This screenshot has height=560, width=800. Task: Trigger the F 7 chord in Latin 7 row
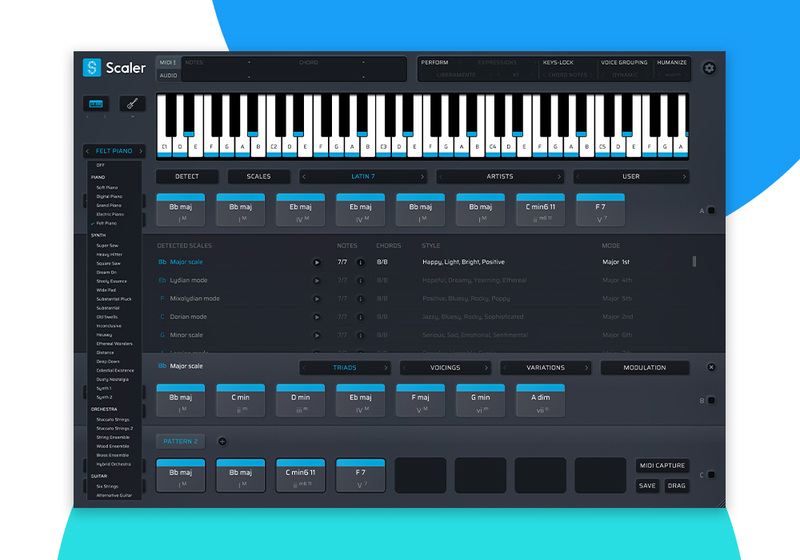[601, 210]
